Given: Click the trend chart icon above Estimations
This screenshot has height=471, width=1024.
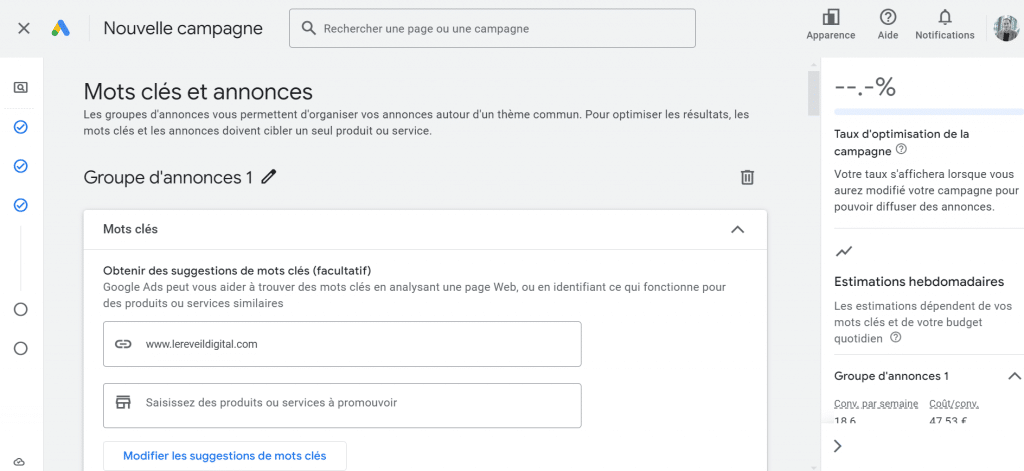Looking at the screenshot, I should pyautogui.click(x=844, y=251).
